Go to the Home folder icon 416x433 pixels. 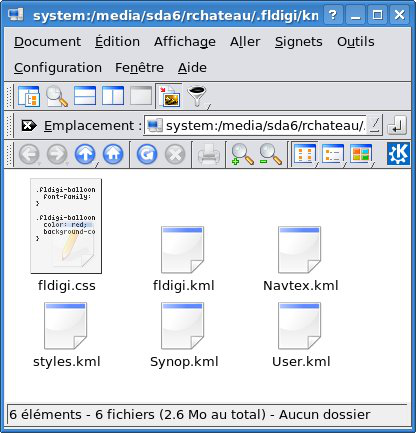113,154
